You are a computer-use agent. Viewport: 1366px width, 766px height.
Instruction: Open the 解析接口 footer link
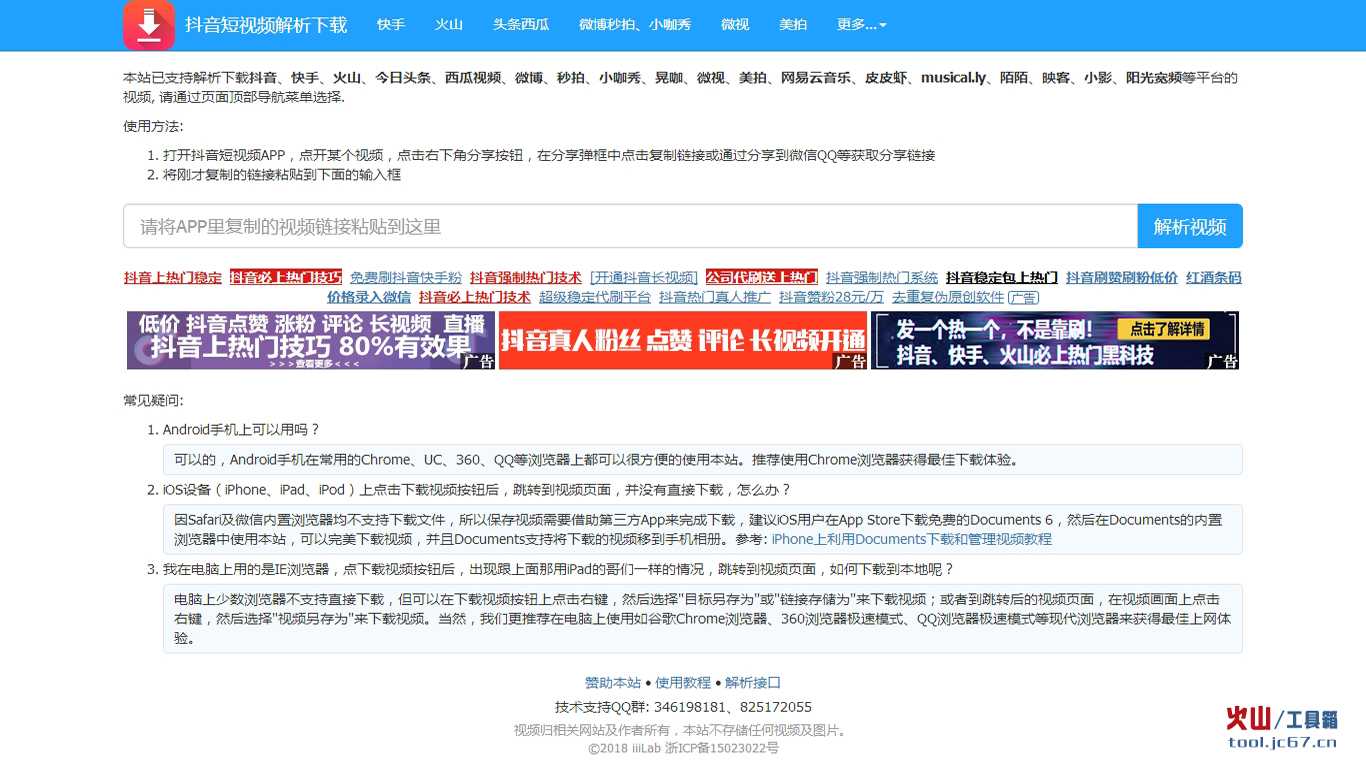[753, 683]
